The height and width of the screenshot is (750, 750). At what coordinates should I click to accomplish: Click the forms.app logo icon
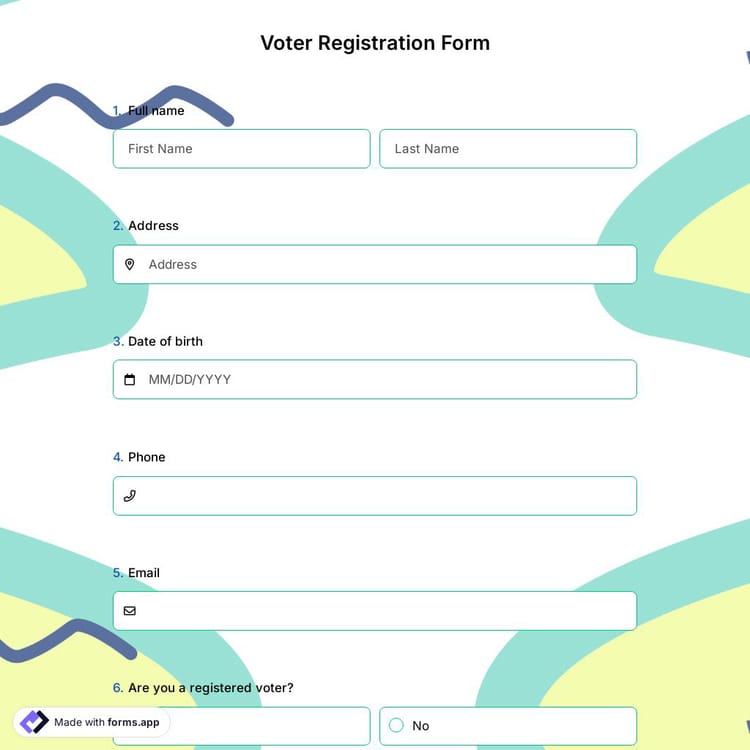[33, 722]
